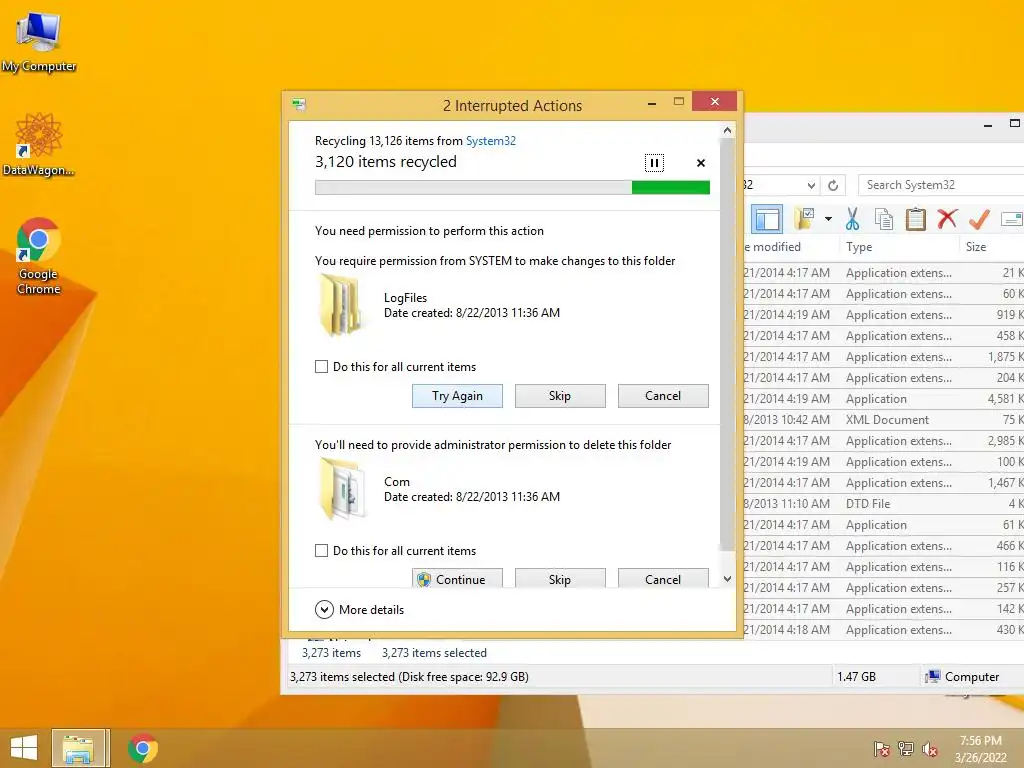Image resolution: width=1024 pixels, height=768 pixels.
Task: Click '3,273 items selected' details text
Action: tap(434, 652)
